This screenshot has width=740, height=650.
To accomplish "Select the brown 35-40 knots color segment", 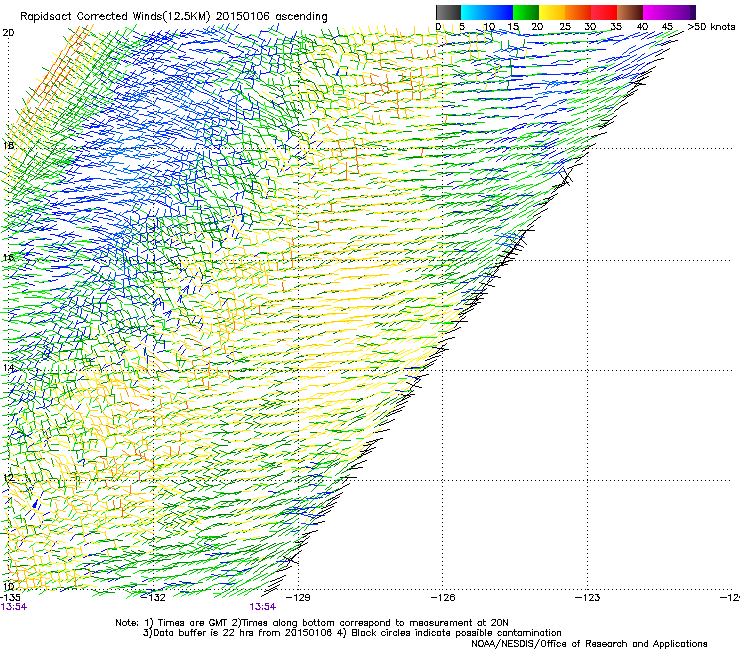I will pyautogui.click(x=630, y=12).
